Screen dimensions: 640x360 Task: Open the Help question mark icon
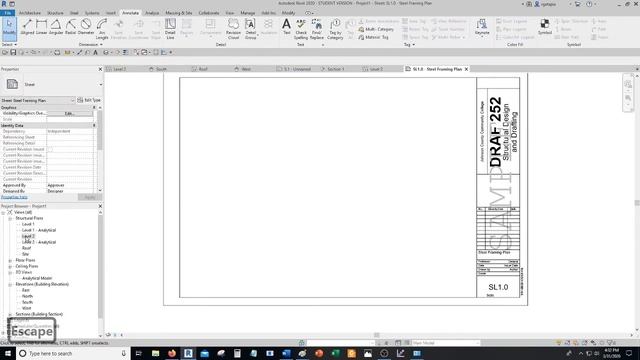pyautogui.click(x=589, y=4)
